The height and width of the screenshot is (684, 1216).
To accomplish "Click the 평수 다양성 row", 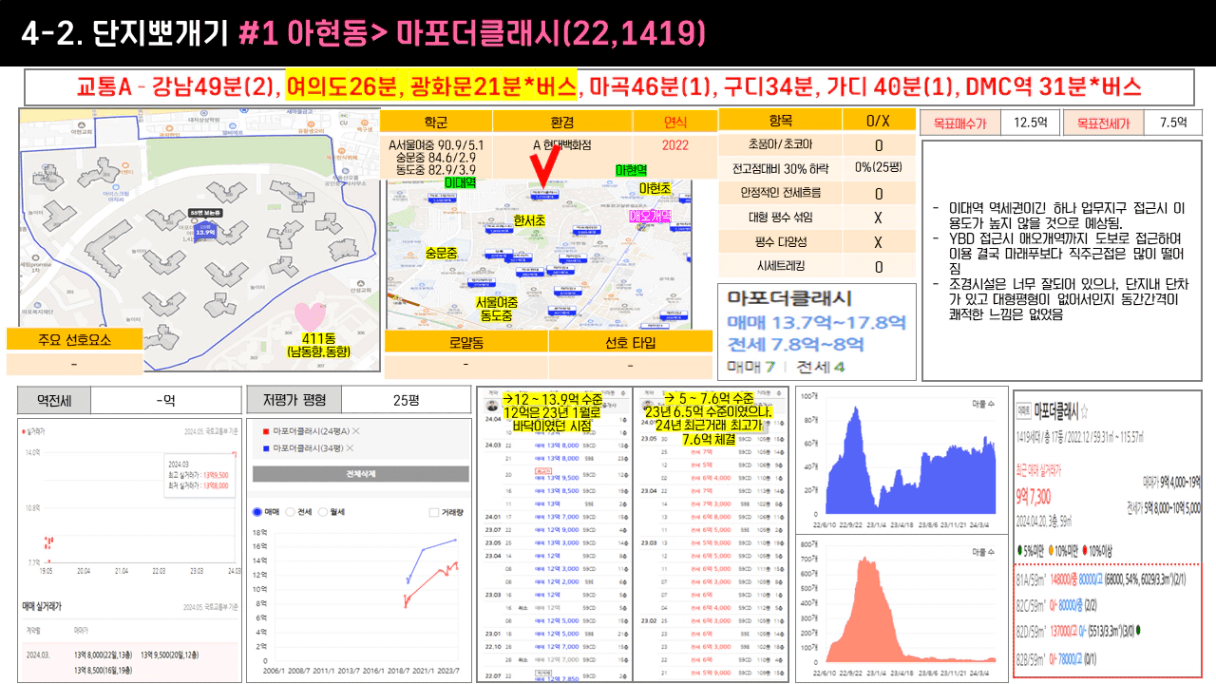I will 816,242.
